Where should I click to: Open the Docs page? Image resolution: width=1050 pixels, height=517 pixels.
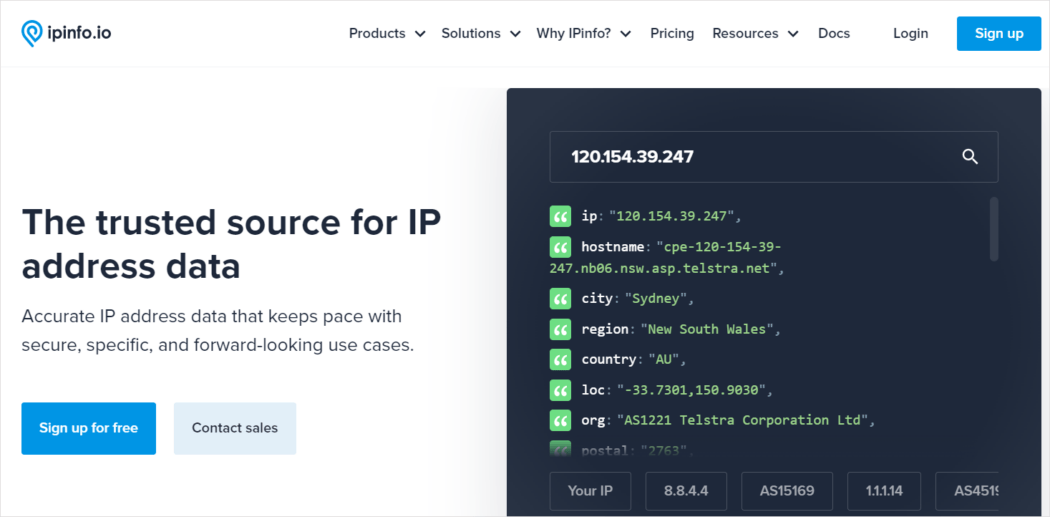pos(834,33)
